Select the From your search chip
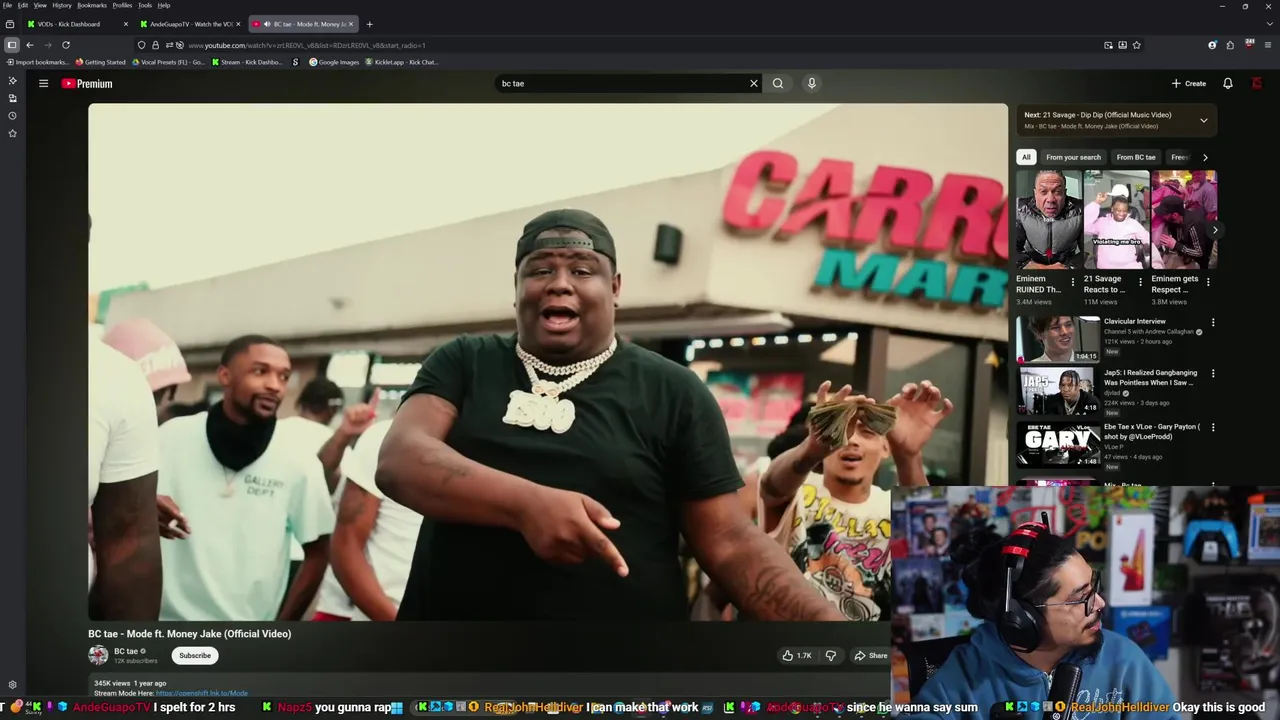This screenshot has width=1280, height=720. (x=1073, y=157)
